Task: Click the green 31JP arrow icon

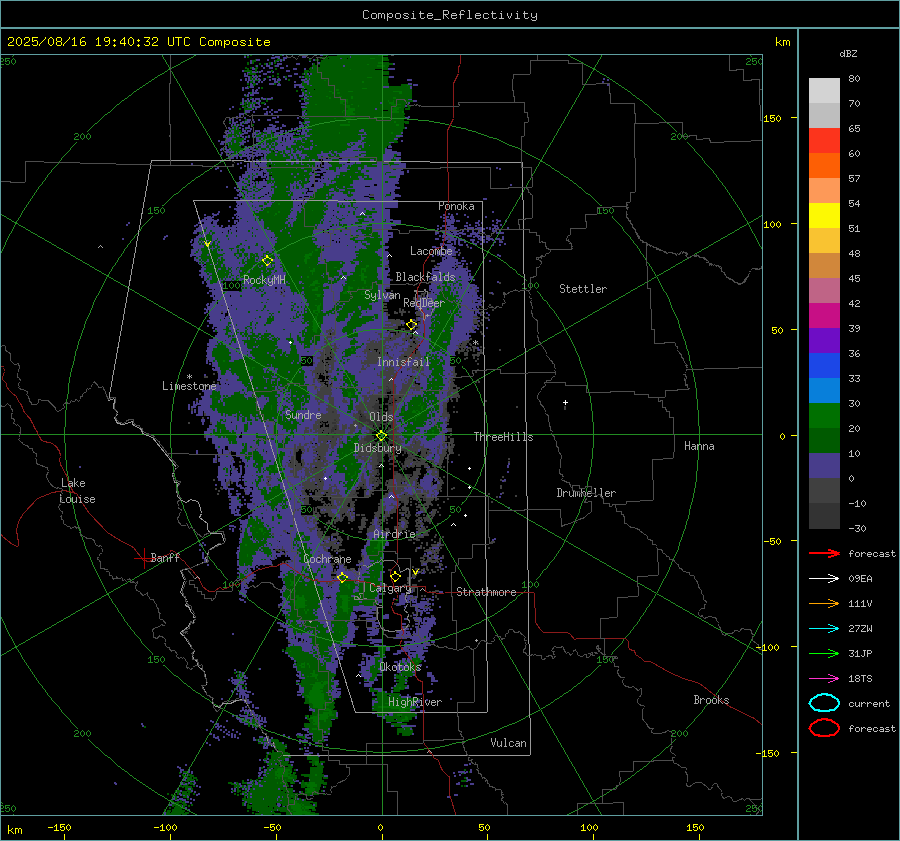Action: (x=824, y=653)
